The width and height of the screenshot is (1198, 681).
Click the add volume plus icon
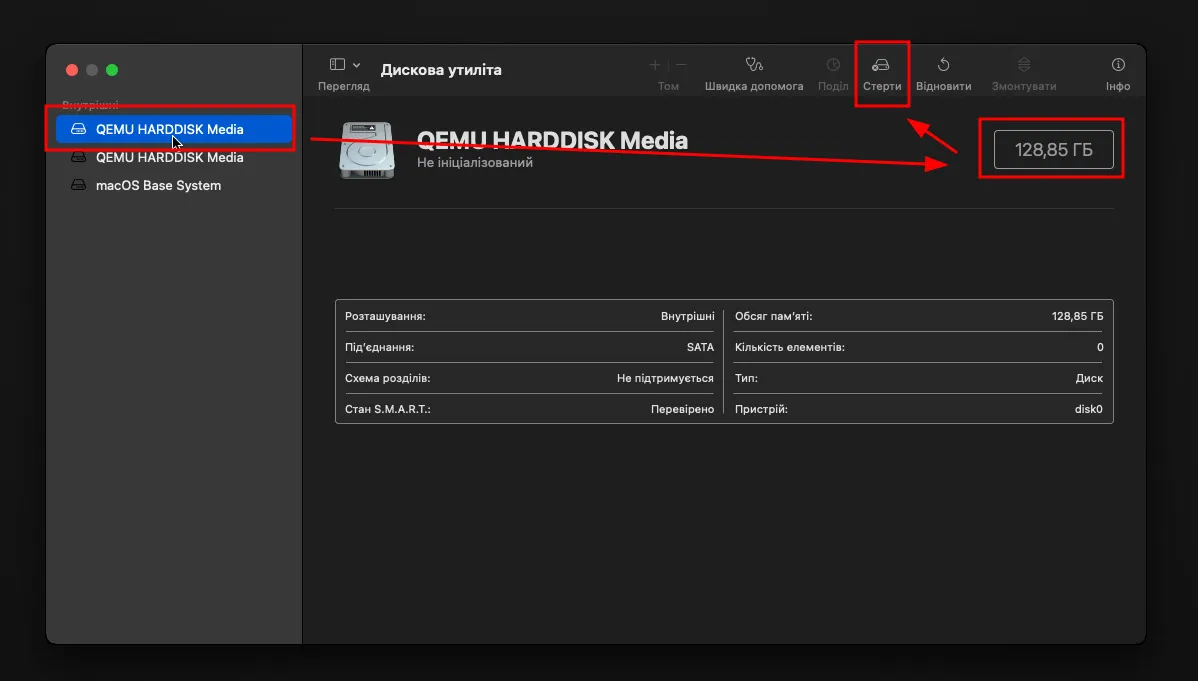tap(655, 65)
